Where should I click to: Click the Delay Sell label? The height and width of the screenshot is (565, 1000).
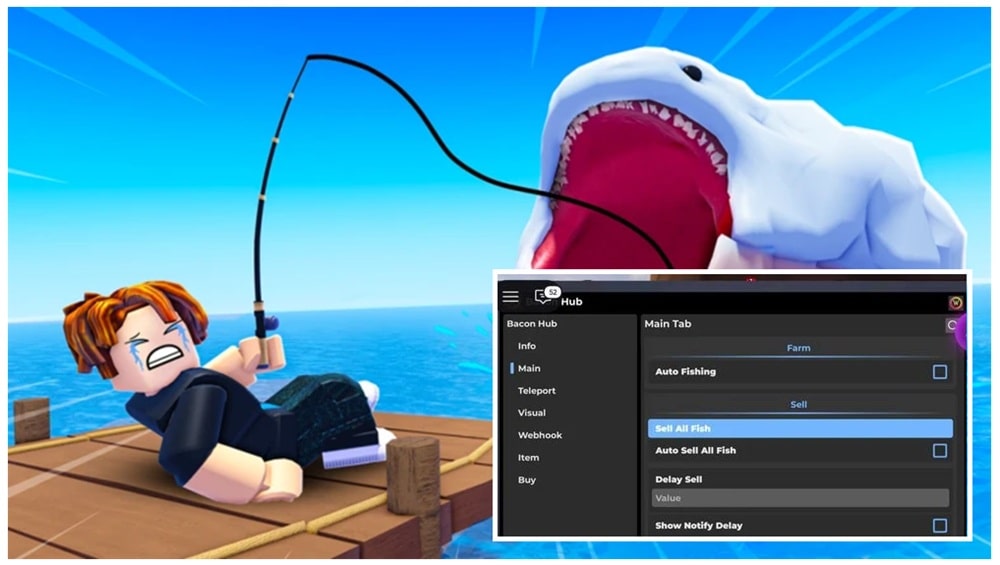679,480
